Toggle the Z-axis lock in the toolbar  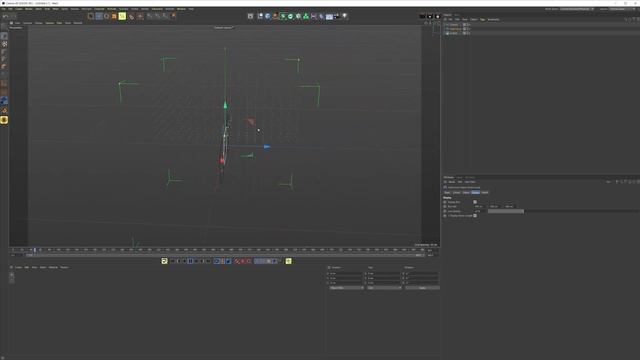pos(165,16)
